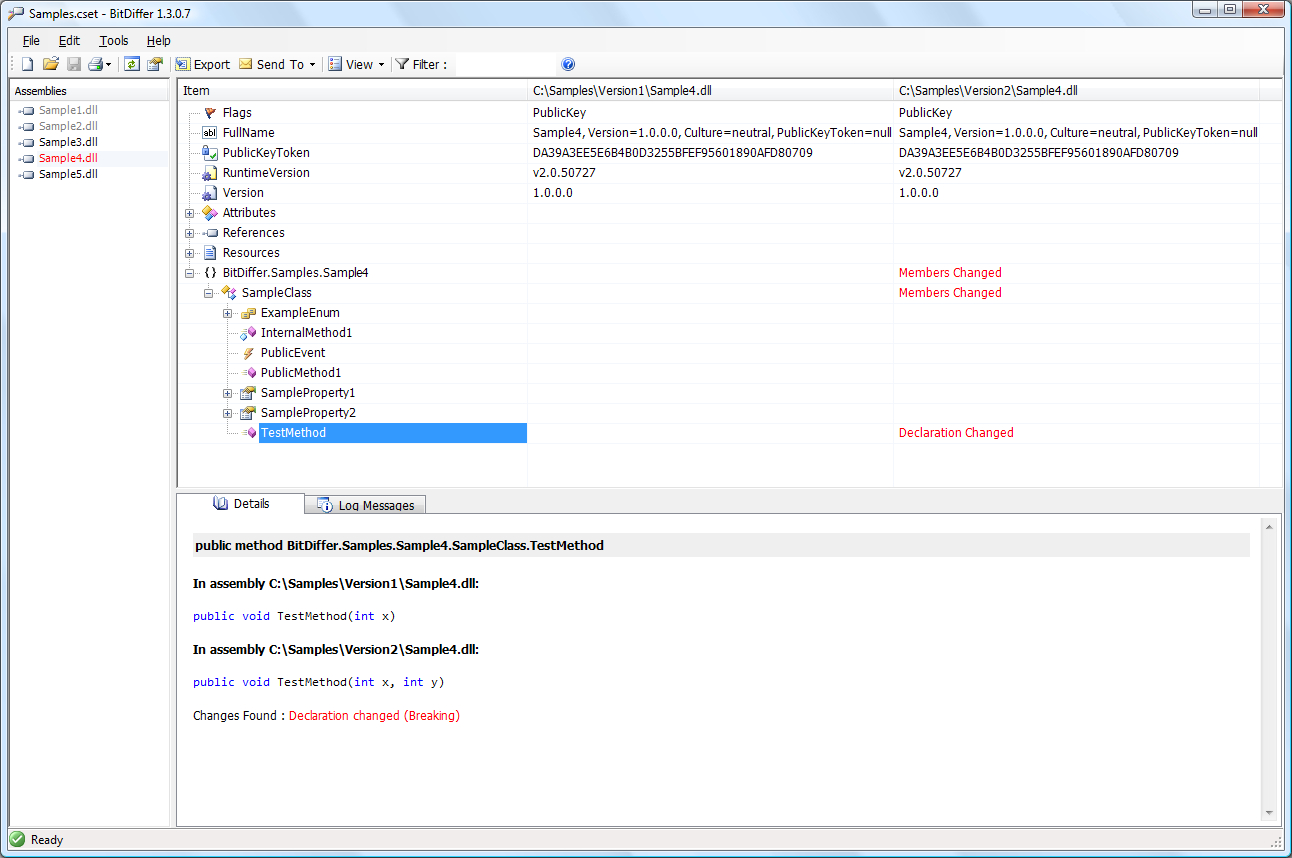Click the SampleClass class icon
Image resolution: width=1292 pixels, height=858 pixels.
tap(229, 293)
